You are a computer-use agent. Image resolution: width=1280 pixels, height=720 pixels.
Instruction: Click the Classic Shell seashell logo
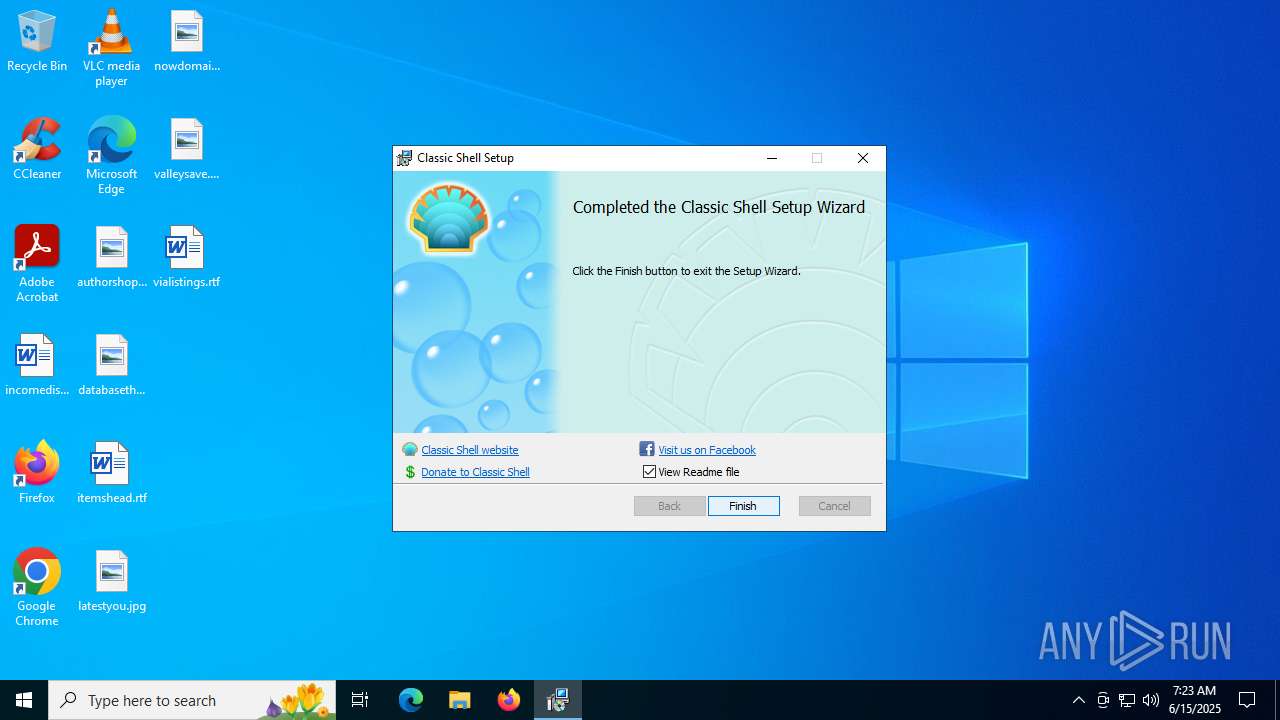click(x=449, y=217)
